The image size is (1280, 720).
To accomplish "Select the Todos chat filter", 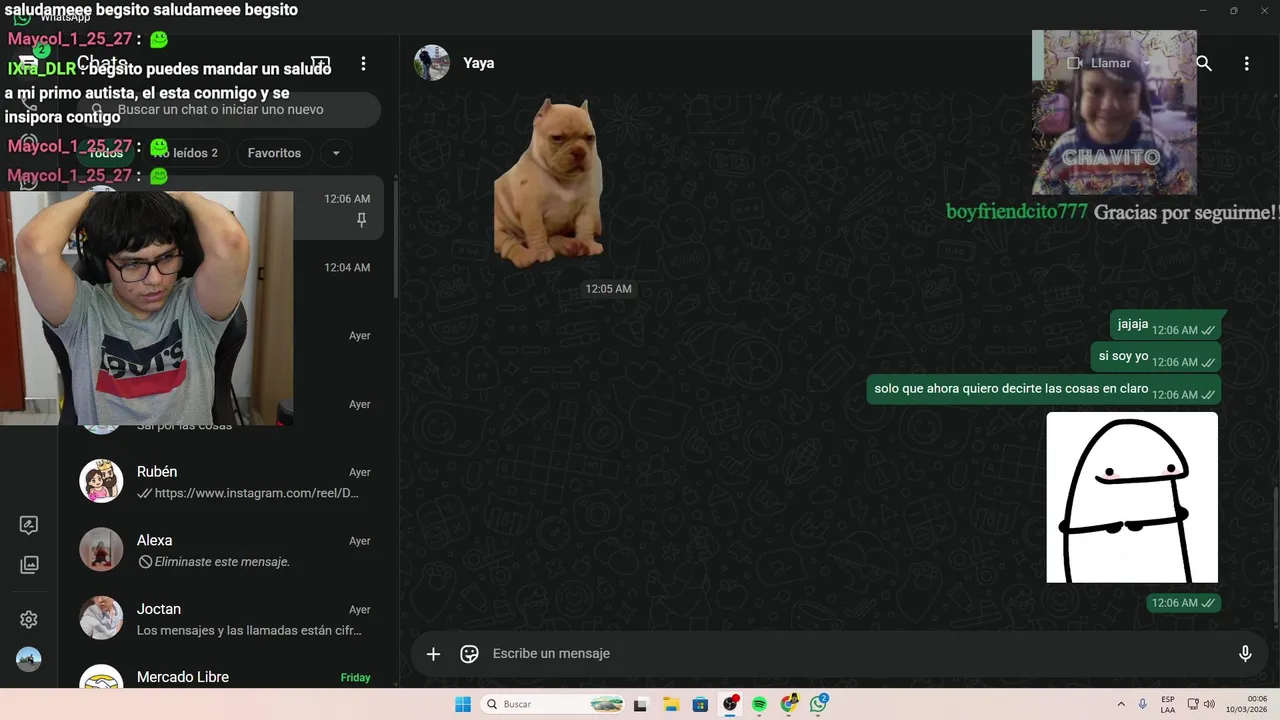I will pyautogui.click(x=105, y=153).
